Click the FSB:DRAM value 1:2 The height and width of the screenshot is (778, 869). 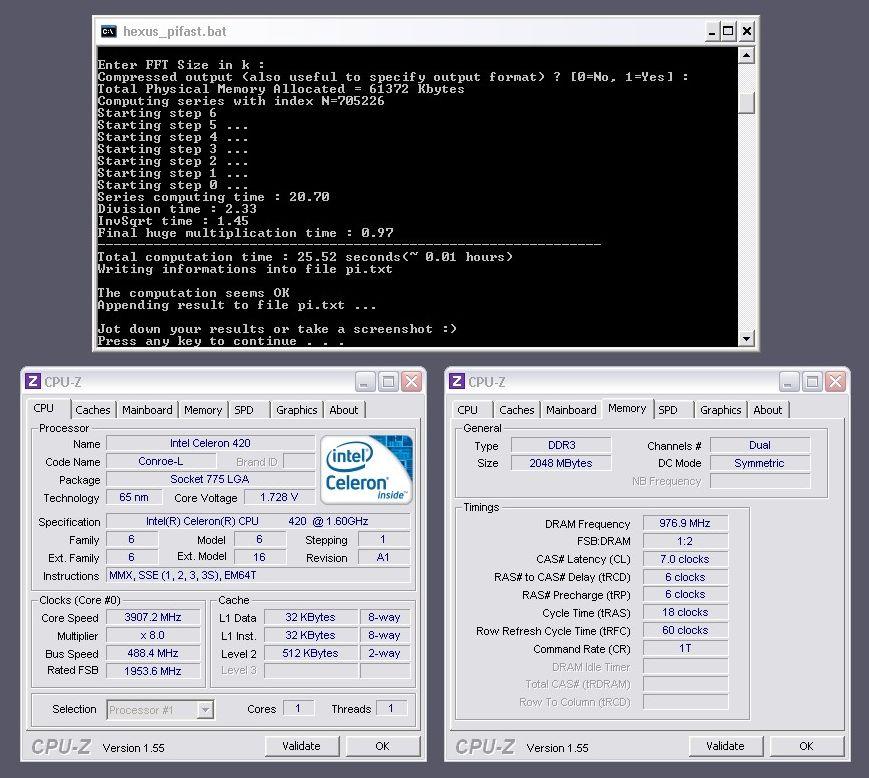685,541
